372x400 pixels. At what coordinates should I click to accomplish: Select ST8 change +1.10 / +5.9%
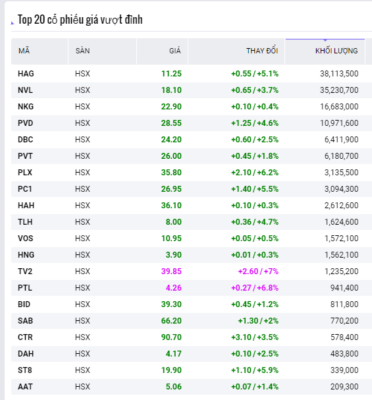[x=255, y=370]
